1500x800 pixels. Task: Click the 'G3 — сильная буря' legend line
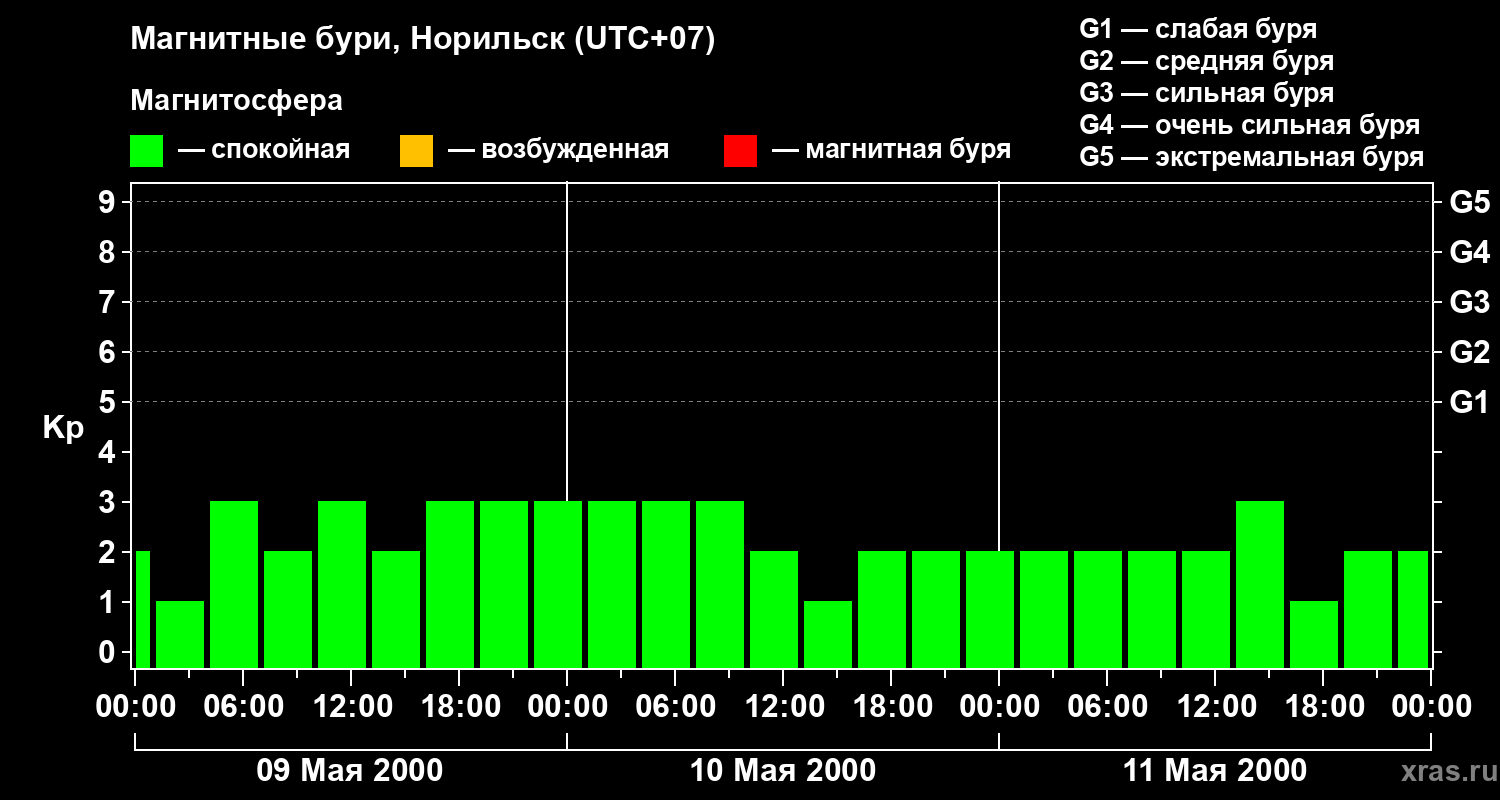point(1206,93)
